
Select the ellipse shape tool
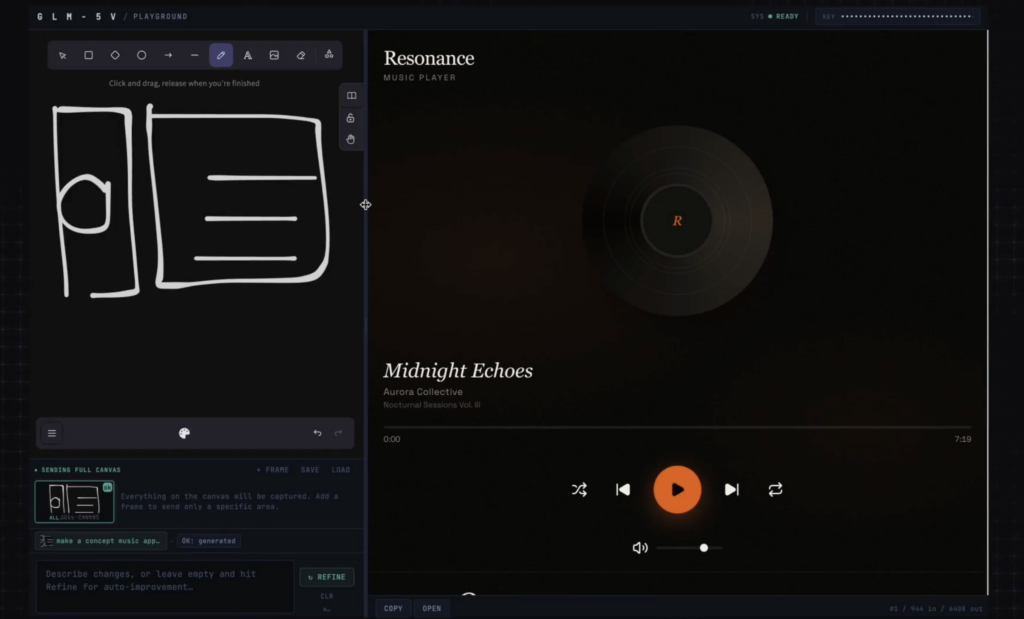tap(142, 56)
